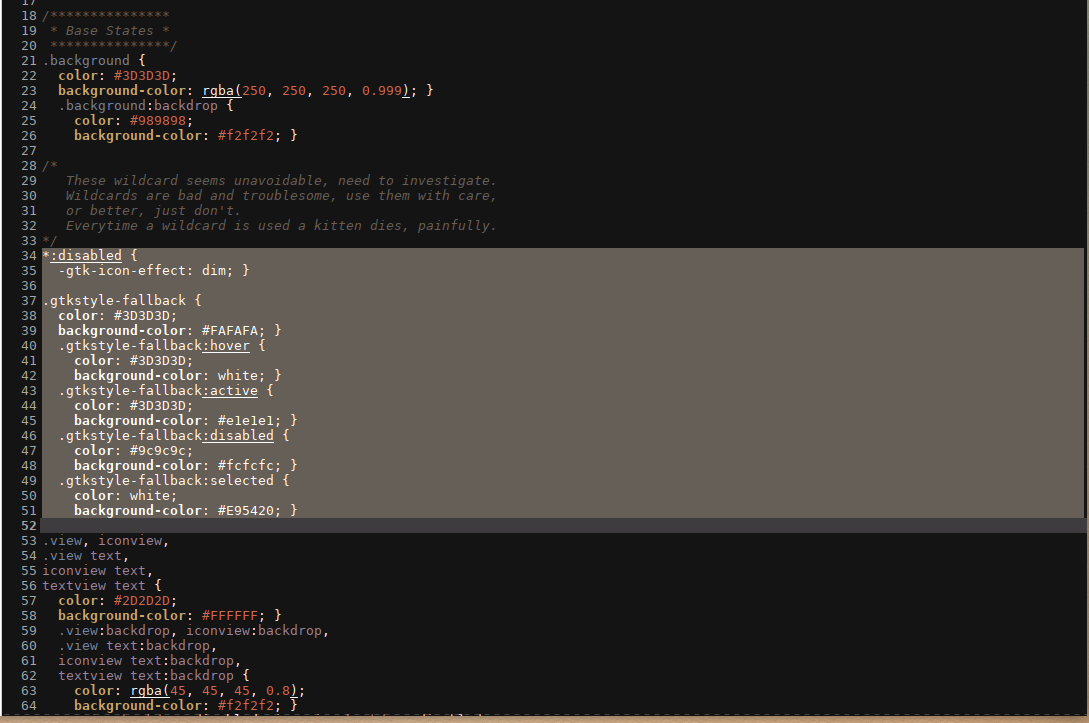Click the '.gtkstyle-fallback {' selector on line 37
Image resolution: width=1089 pixels, height=723 pixels.
pos(122,301)
